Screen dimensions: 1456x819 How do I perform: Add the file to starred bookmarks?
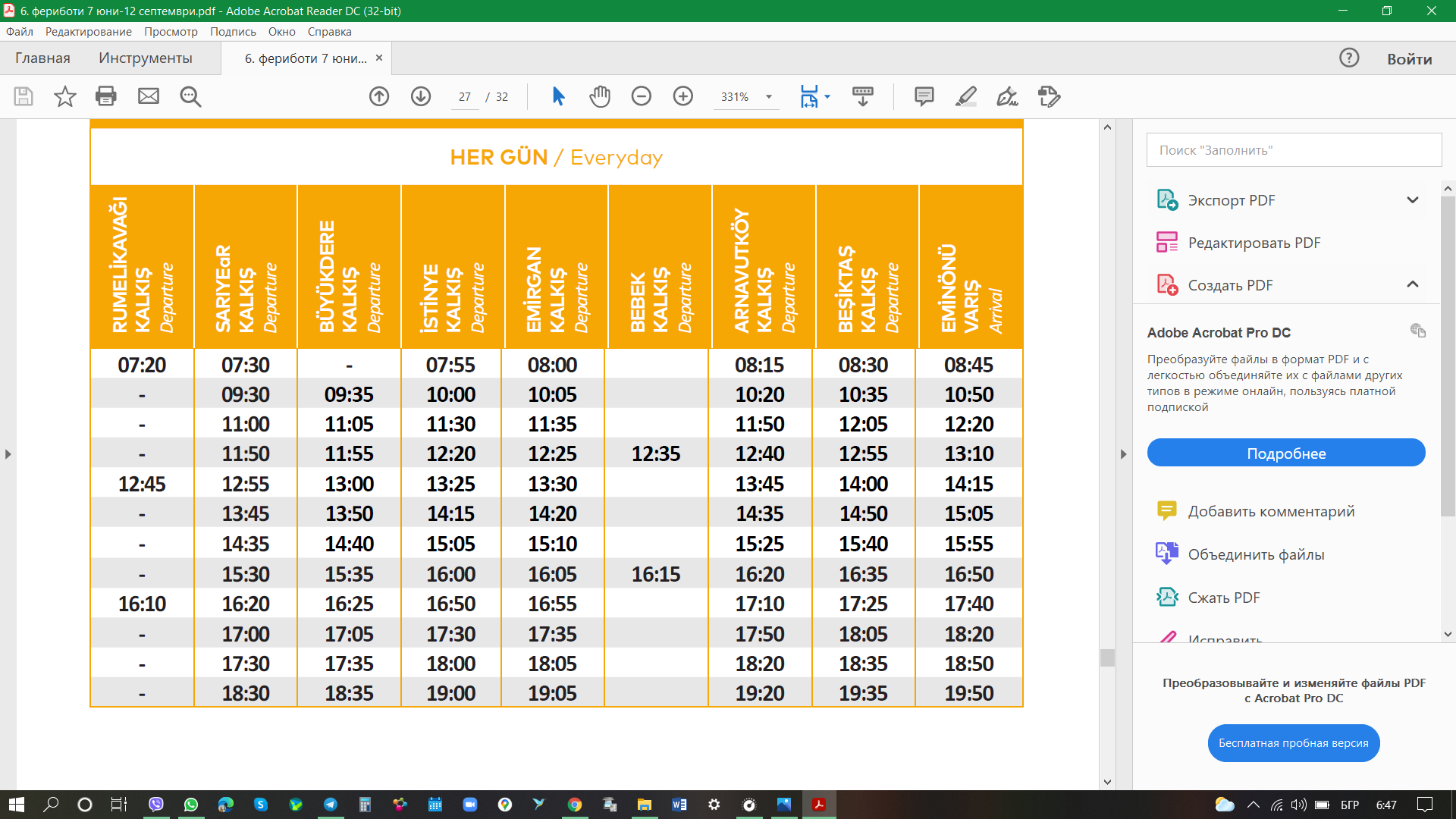point(65,96)
